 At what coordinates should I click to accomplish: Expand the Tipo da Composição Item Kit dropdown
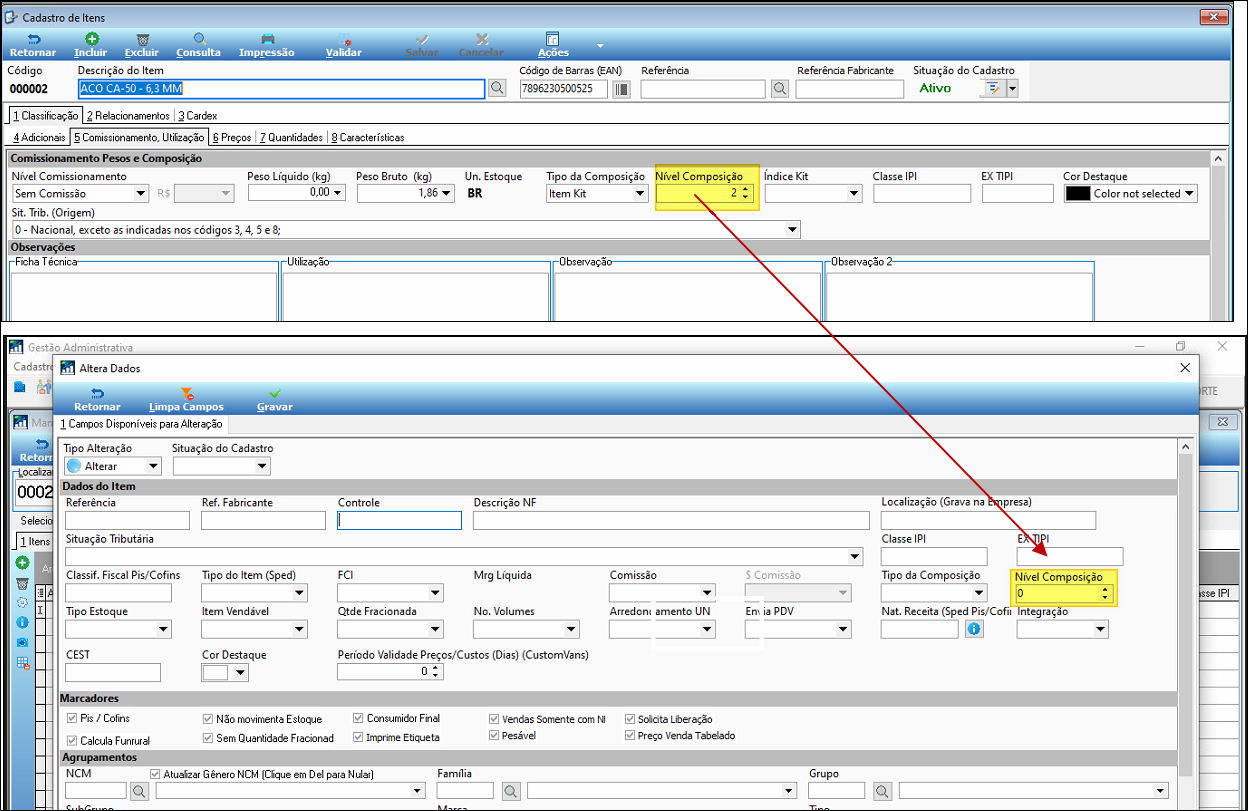click(x=640, y=194)
